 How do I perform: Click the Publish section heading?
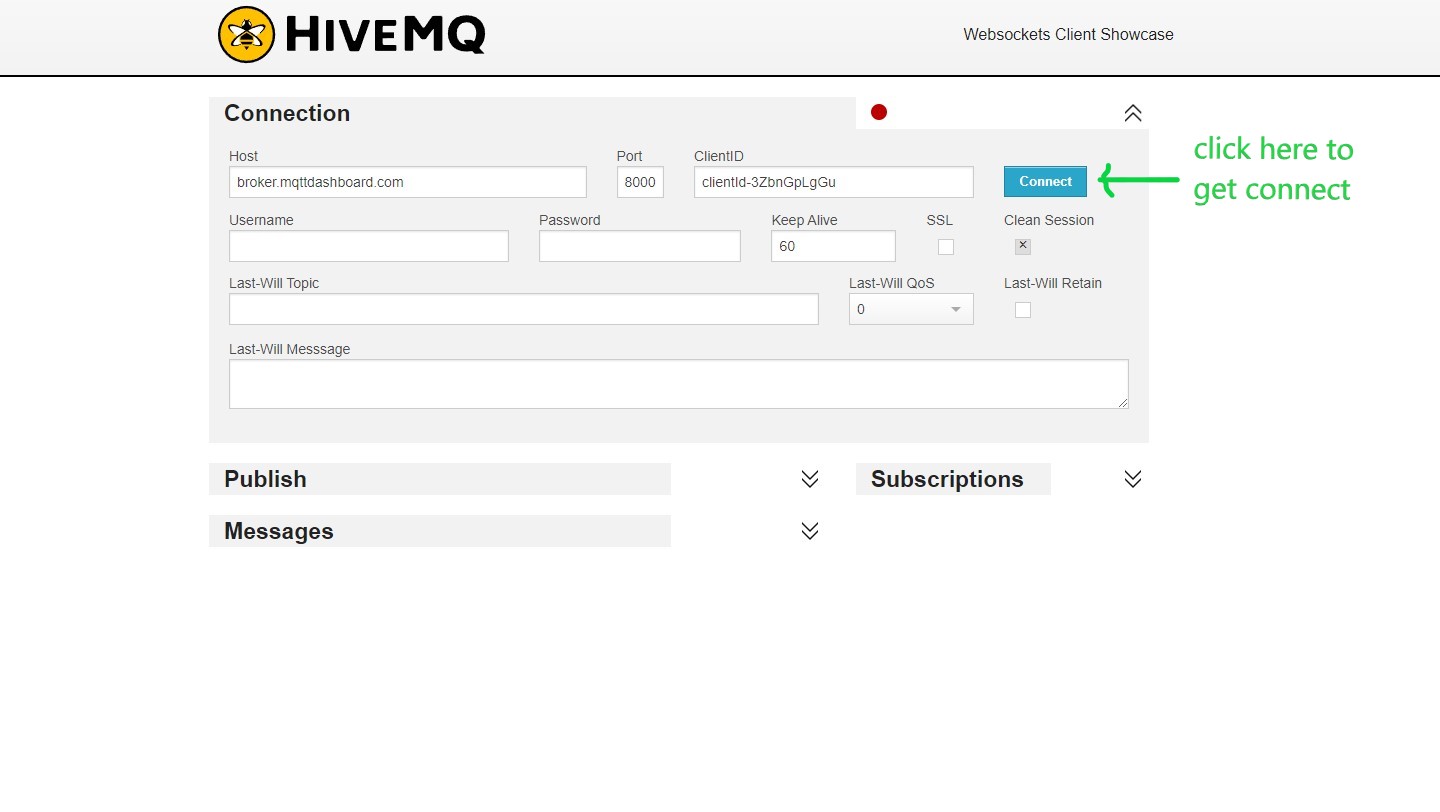pos(265,479)
